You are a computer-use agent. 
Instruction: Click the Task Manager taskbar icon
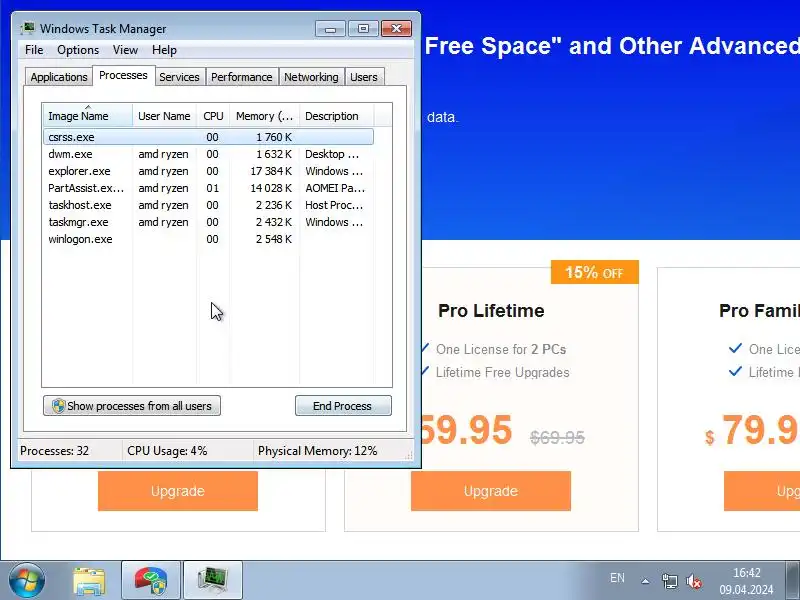click(213, 581)
